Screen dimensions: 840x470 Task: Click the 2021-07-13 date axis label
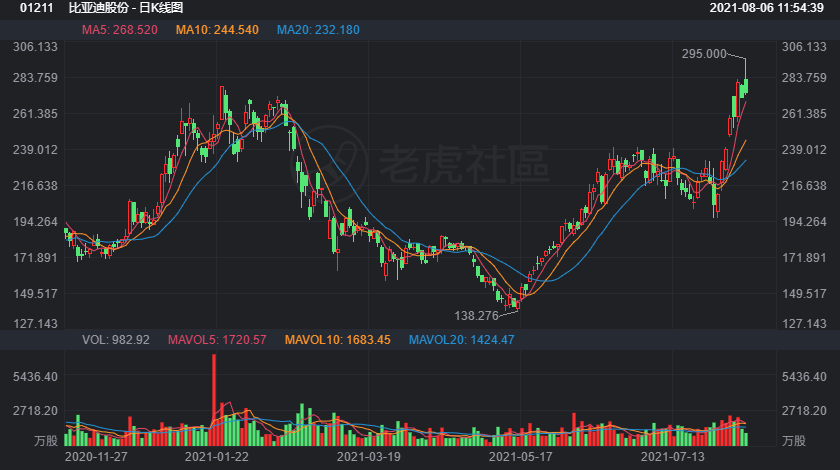coord(672,457)
